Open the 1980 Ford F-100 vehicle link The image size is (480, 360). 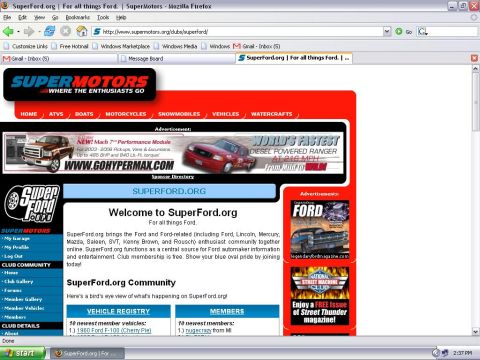point(114,330)
